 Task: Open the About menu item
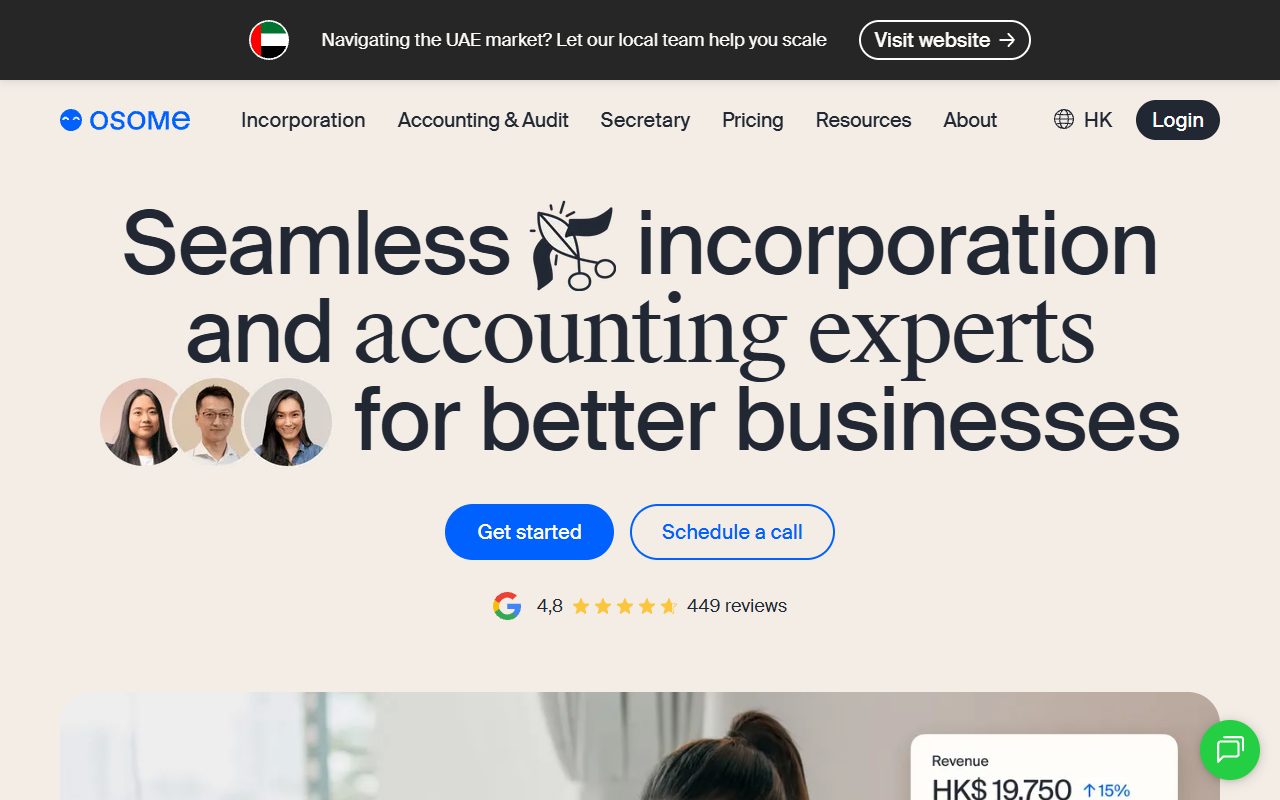tap(970, 120)
